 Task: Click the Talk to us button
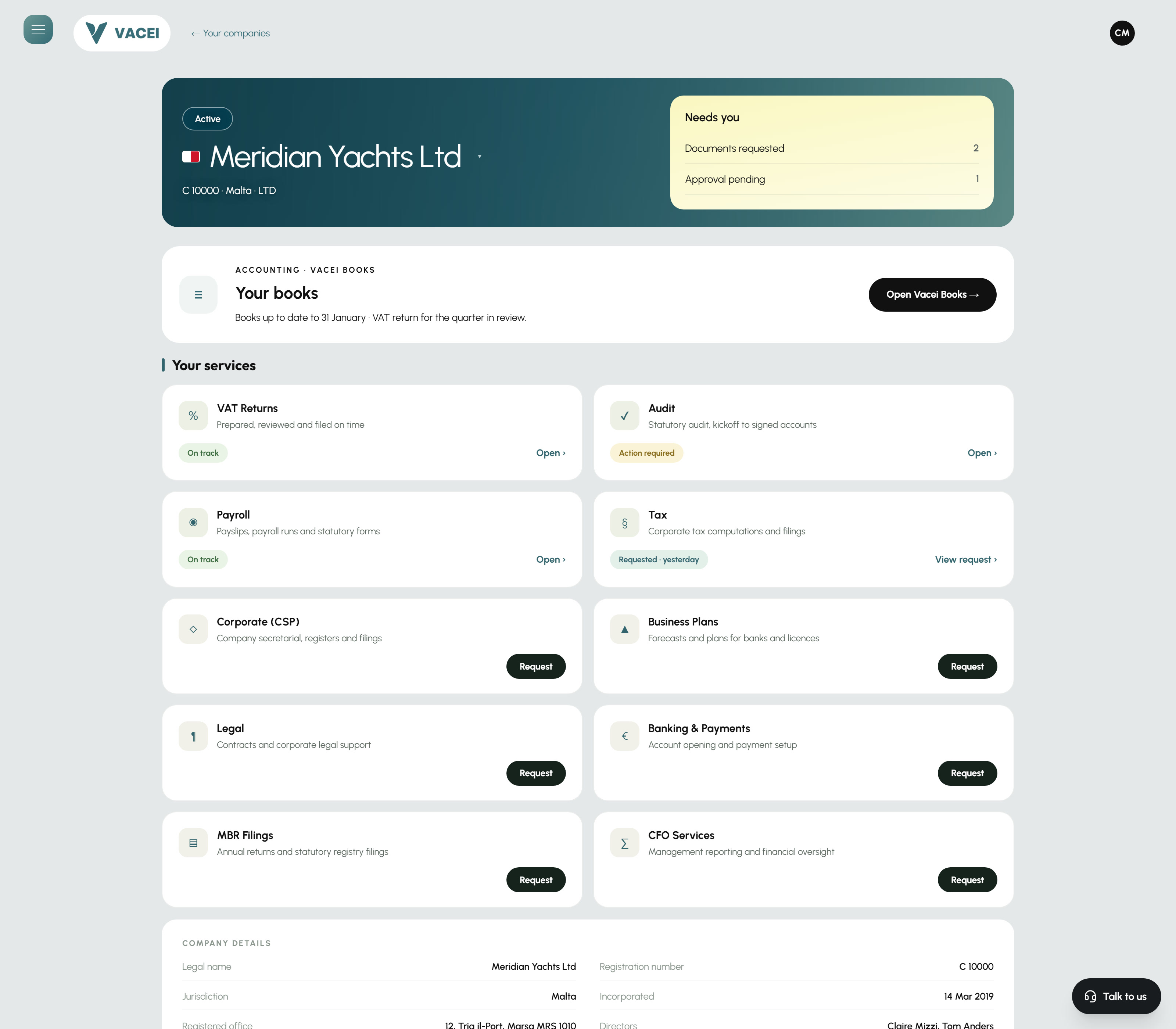pyautogui.click(x=1116, y=996)
